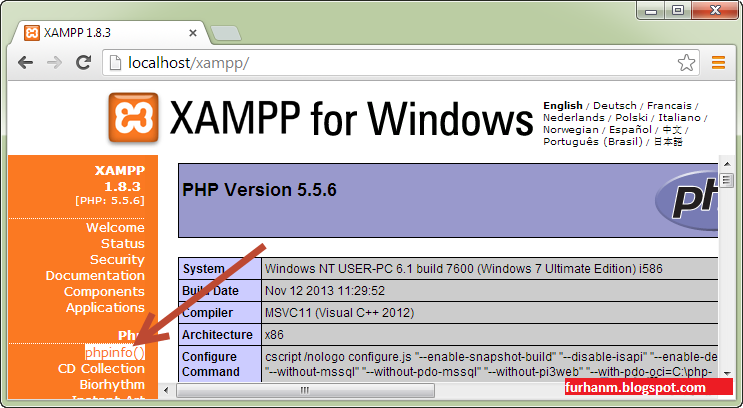
Task: Click the Compiler value MSVC11
Action: tap(339, 313)
